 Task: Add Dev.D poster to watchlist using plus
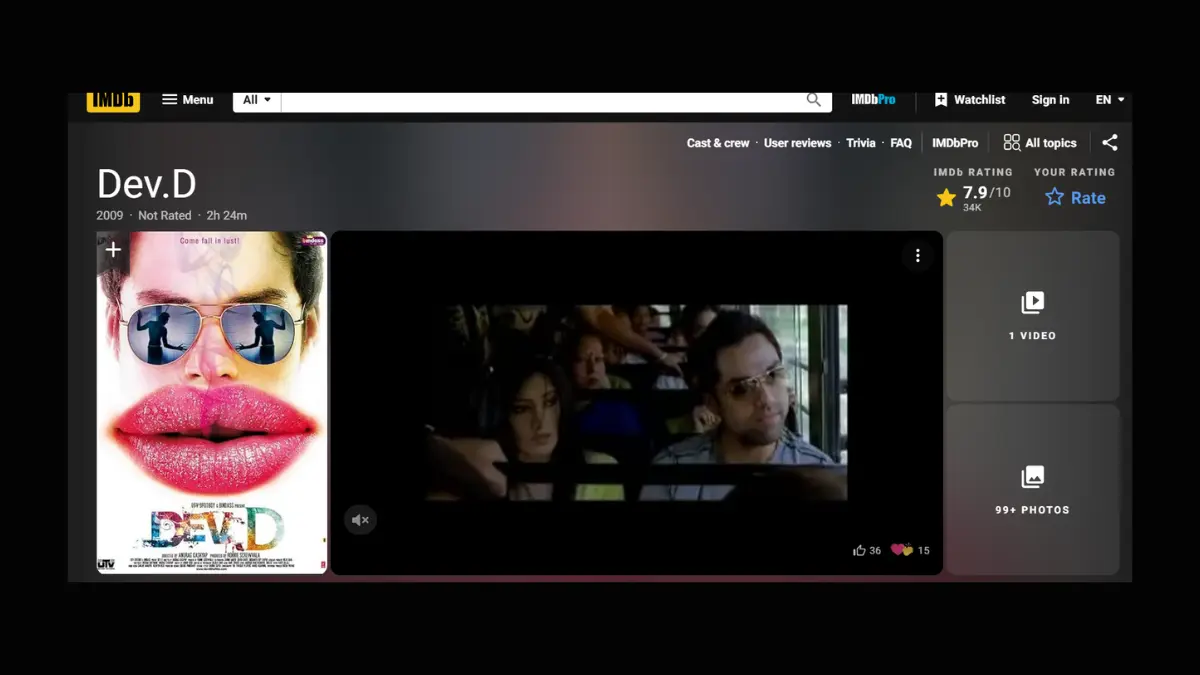tap(114, 250)
